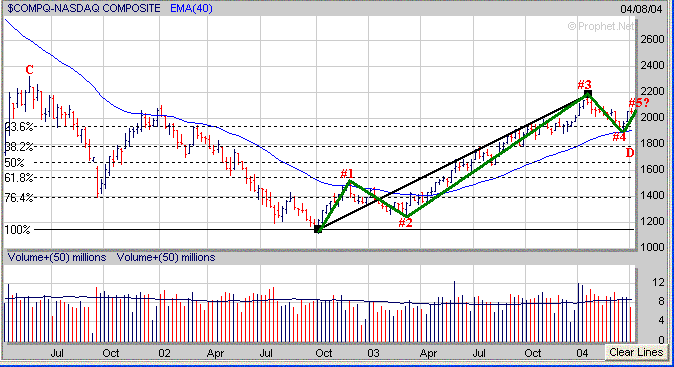This screenshot has width=674, height=367.
Task: Click the 76.4% Fibonacci level label
Action: tap(19, 198)
